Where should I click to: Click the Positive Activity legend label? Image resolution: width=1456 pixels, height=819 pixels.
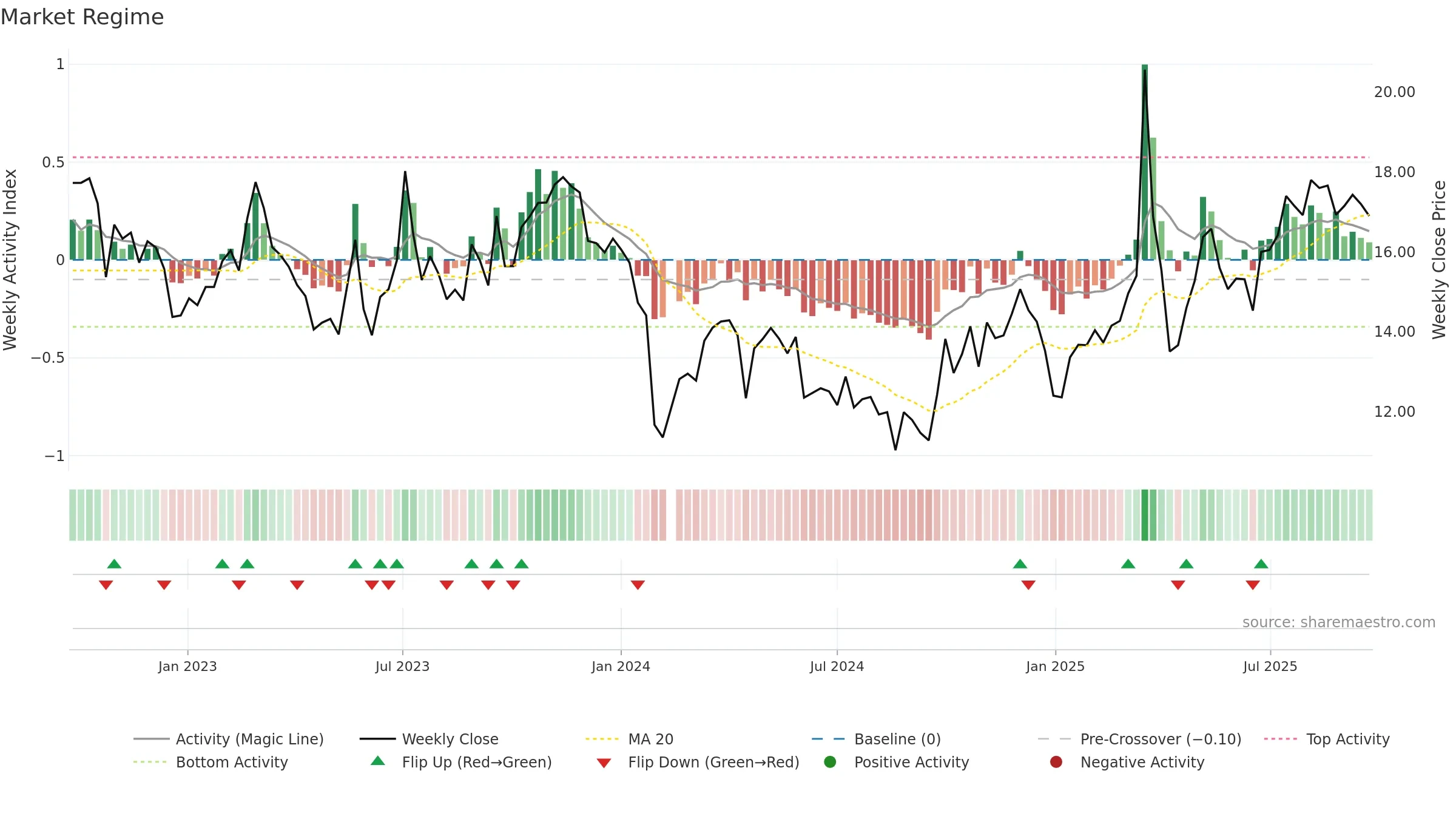(911, 762)
